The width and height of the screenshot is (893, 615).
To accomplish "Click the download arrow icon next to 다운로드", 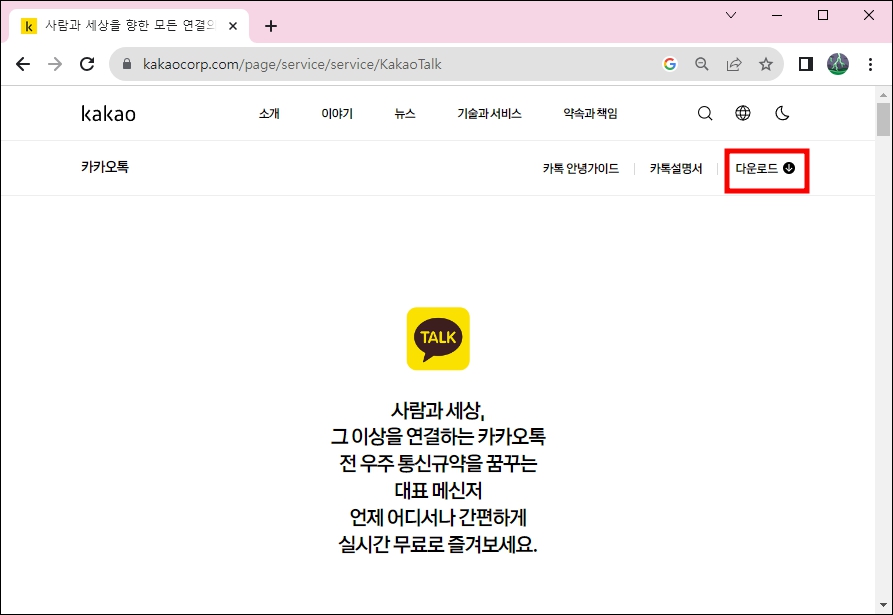I will 790,169.
